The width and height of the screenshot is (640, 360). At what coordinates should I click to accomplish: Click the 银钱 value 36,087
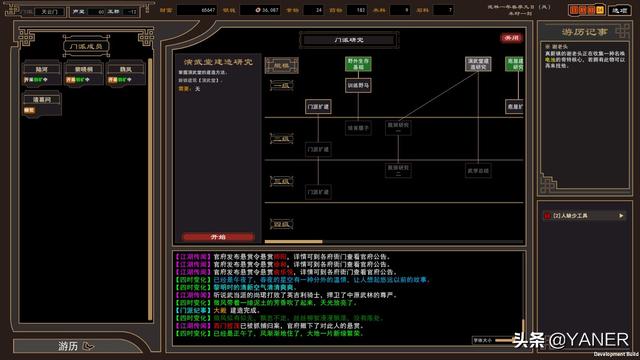click(x=260, y=10)
